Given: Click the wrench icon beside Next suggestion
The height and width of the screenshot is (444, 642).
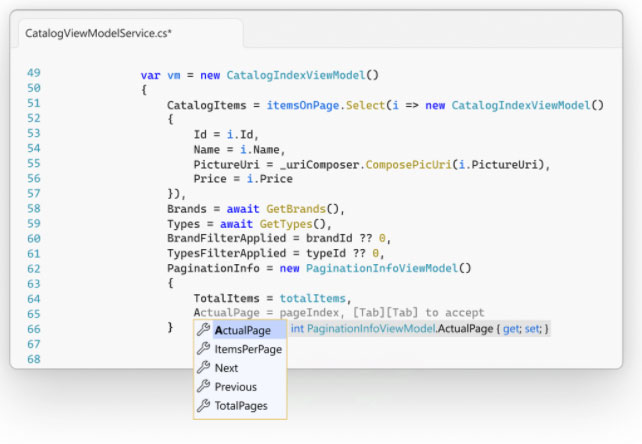Looking at the screenshot, I should point(203,368).
